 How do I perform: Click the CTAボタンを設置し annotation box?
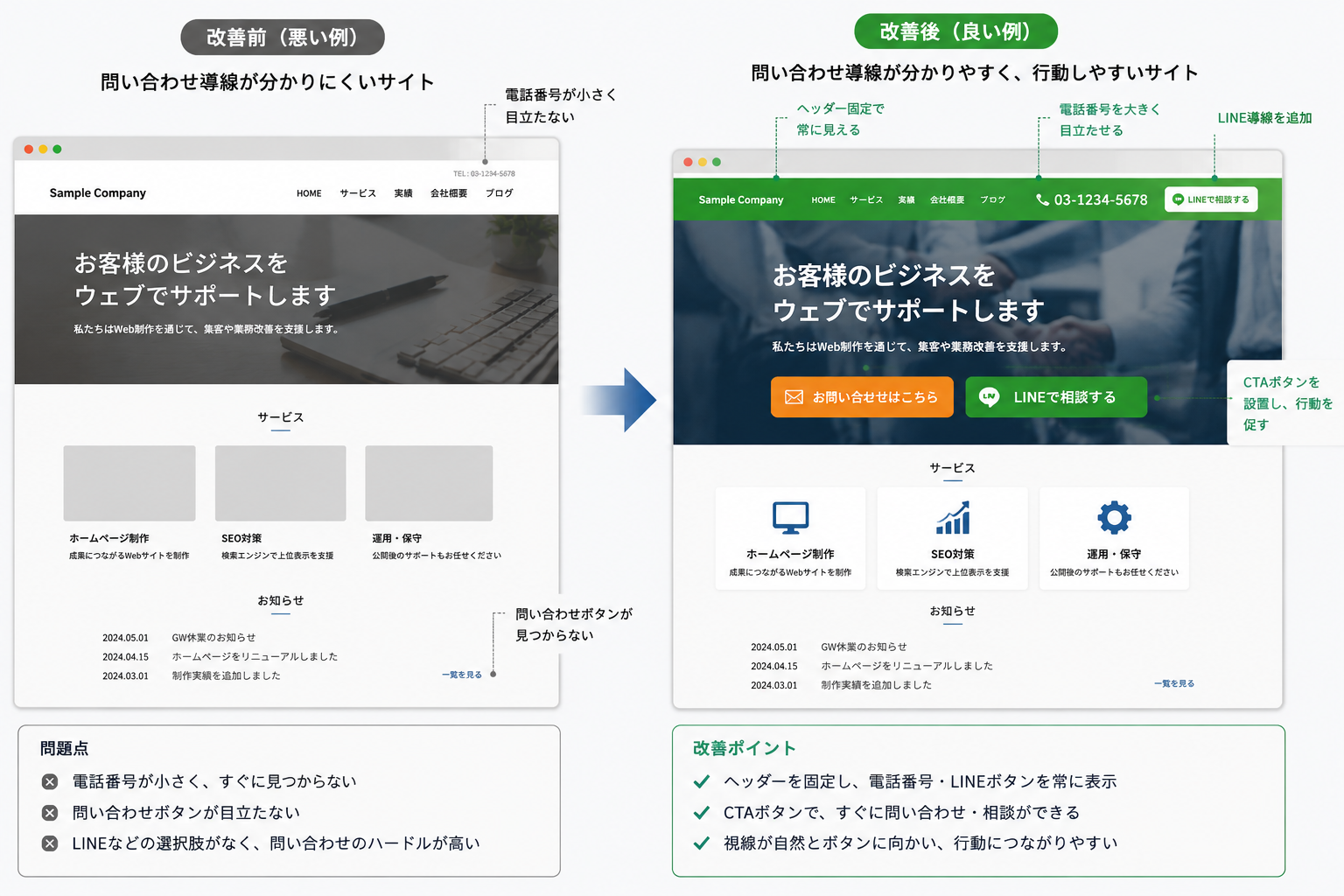coord(1285,403)
